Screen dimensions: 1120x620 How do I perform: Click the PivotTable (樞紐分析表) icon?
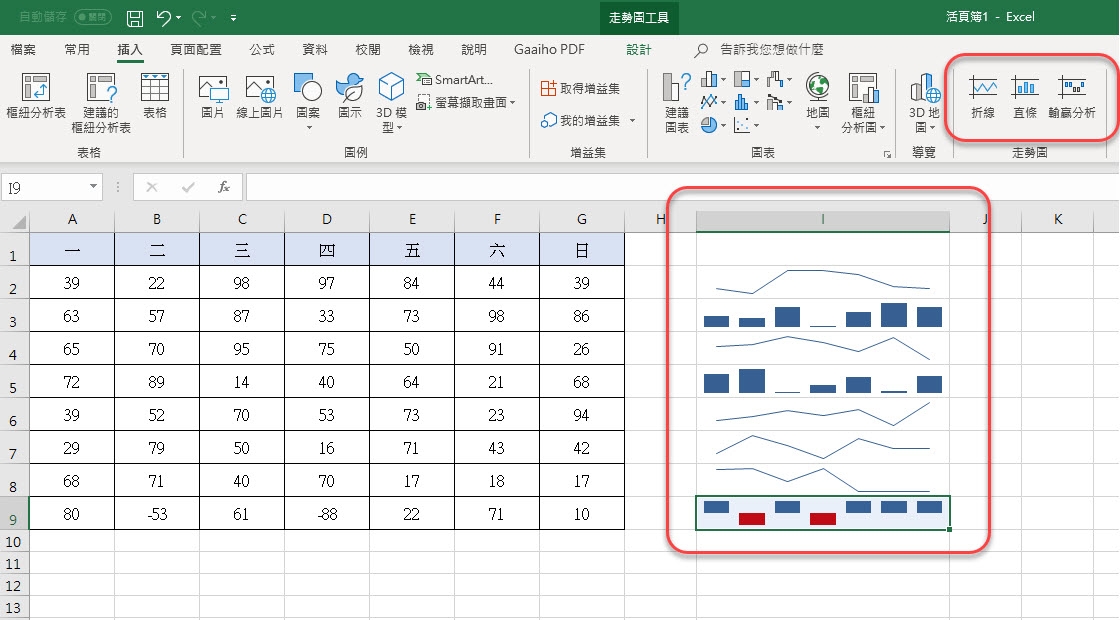36,97
